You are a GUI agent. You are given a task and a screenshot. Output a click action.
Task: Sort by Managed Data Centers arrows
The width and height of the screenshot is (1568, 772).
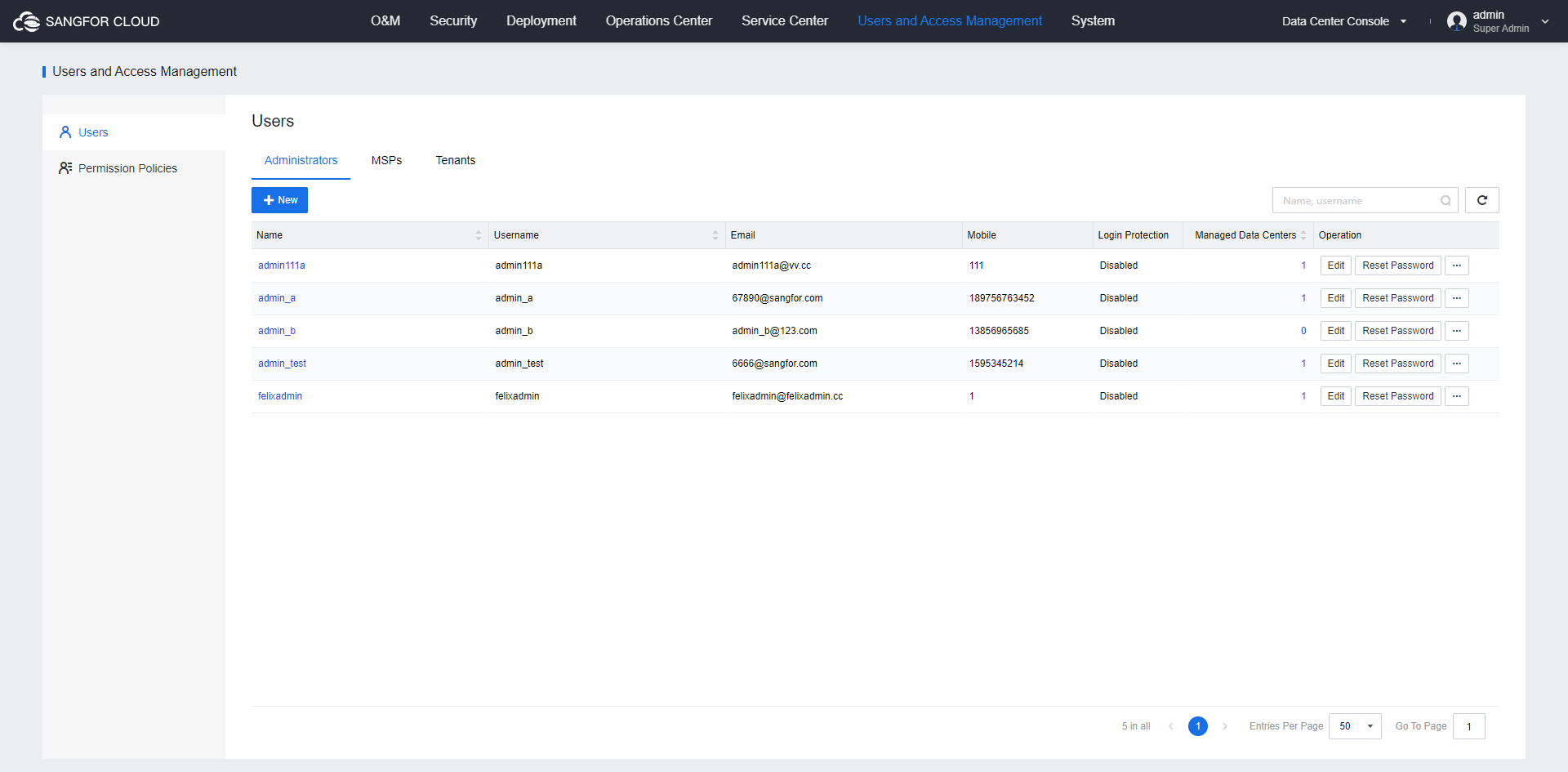pos(1303,235)
